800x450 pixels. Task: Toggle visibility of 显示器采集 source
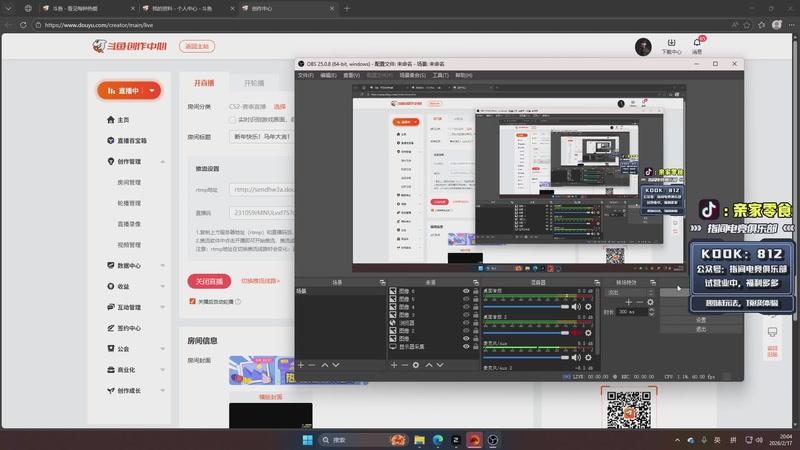click(466, 346)
